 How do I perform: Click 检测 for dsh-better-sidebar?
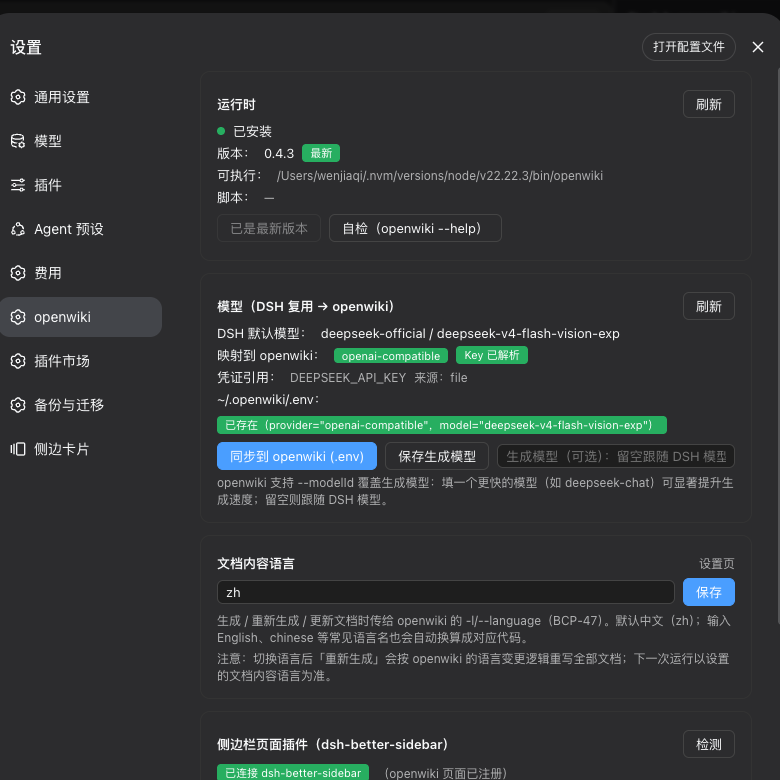pos(708,744)
